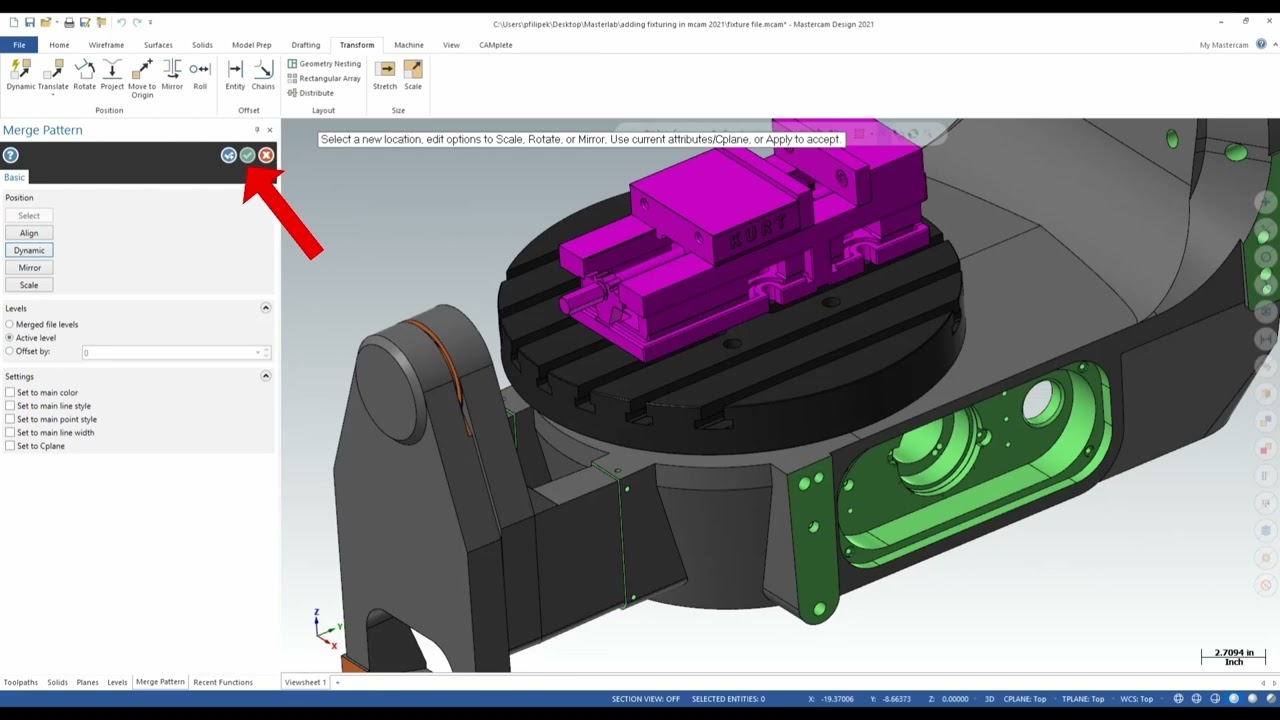The height and width of the screenshot is (720, 1280).
Task: Enable Set to main point style checkbox
Action: 10,419
